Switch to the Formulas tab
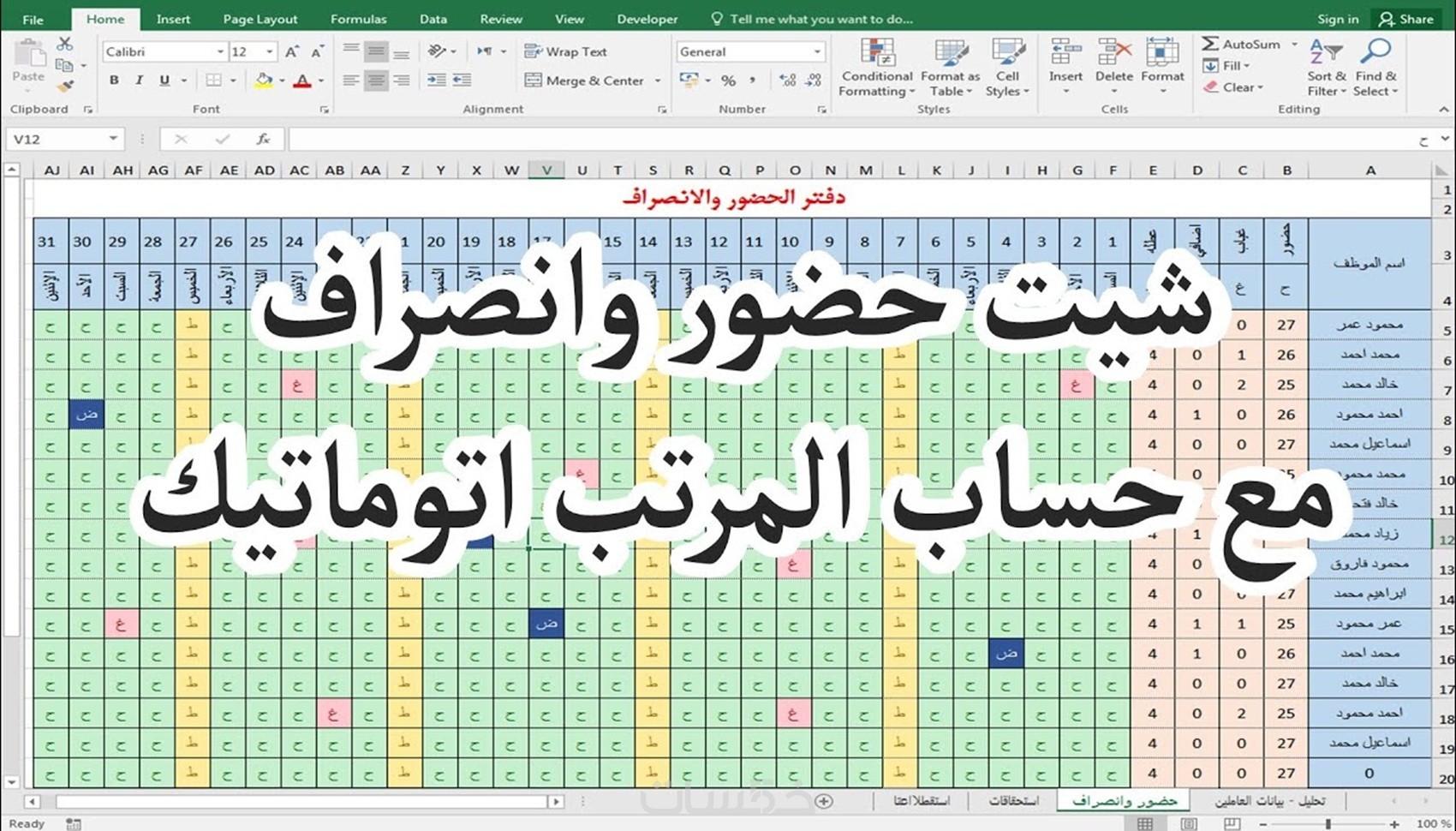Image resolution: width=1456 pixels, height=831 pixels. [x=359, y=19]
